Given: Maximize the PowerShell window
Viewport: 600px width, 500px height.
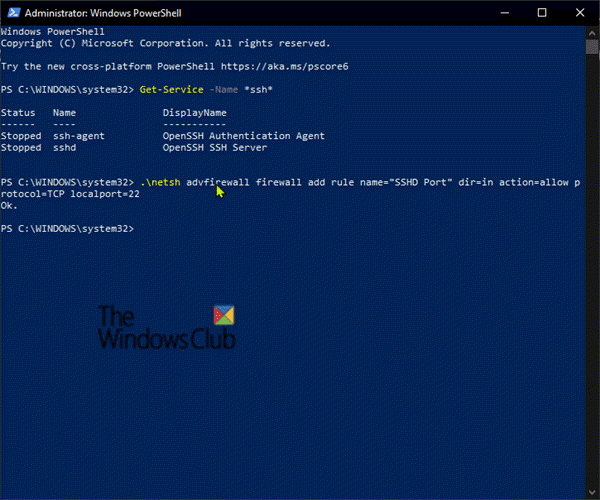Looking at the screenshot, I should coord(542,13).
